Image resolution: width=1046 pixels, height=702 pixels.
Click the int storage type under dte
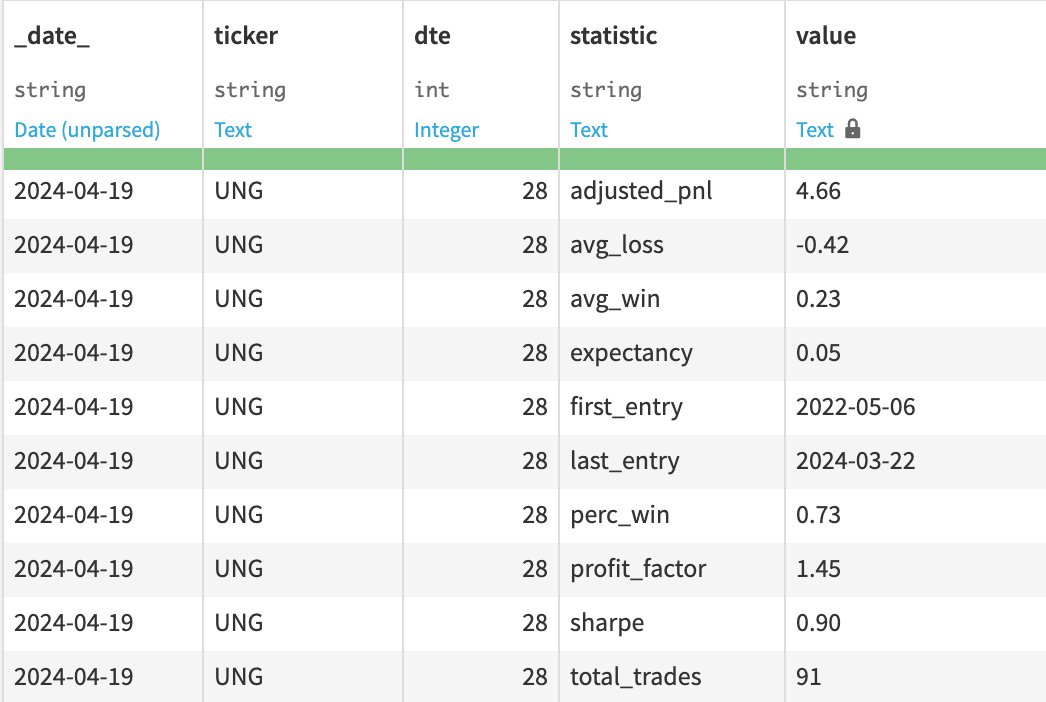pos(431,90)
